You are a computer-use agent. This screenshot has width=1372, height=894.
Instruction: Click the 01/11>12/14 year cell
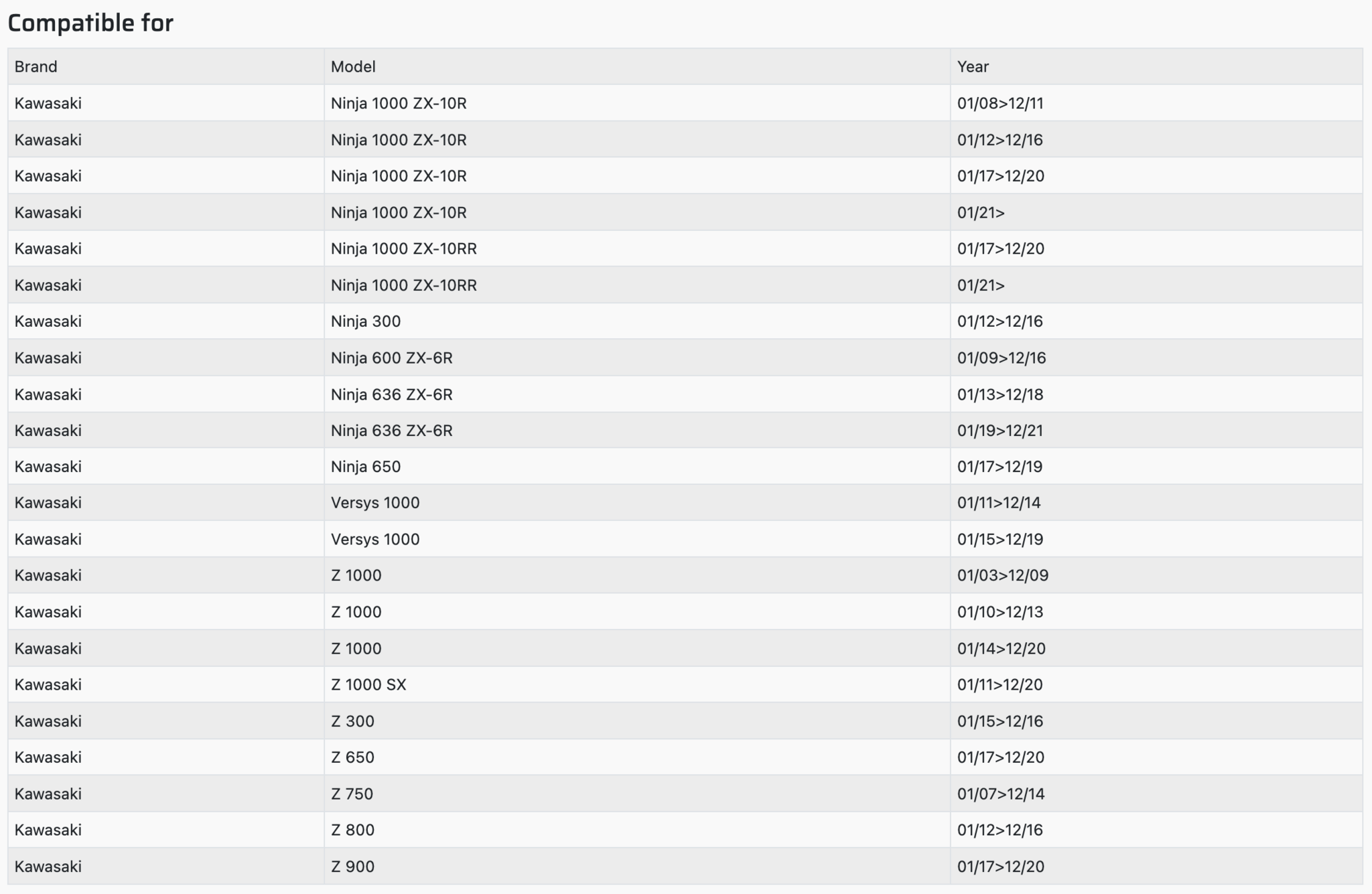(x=999, y=503)
